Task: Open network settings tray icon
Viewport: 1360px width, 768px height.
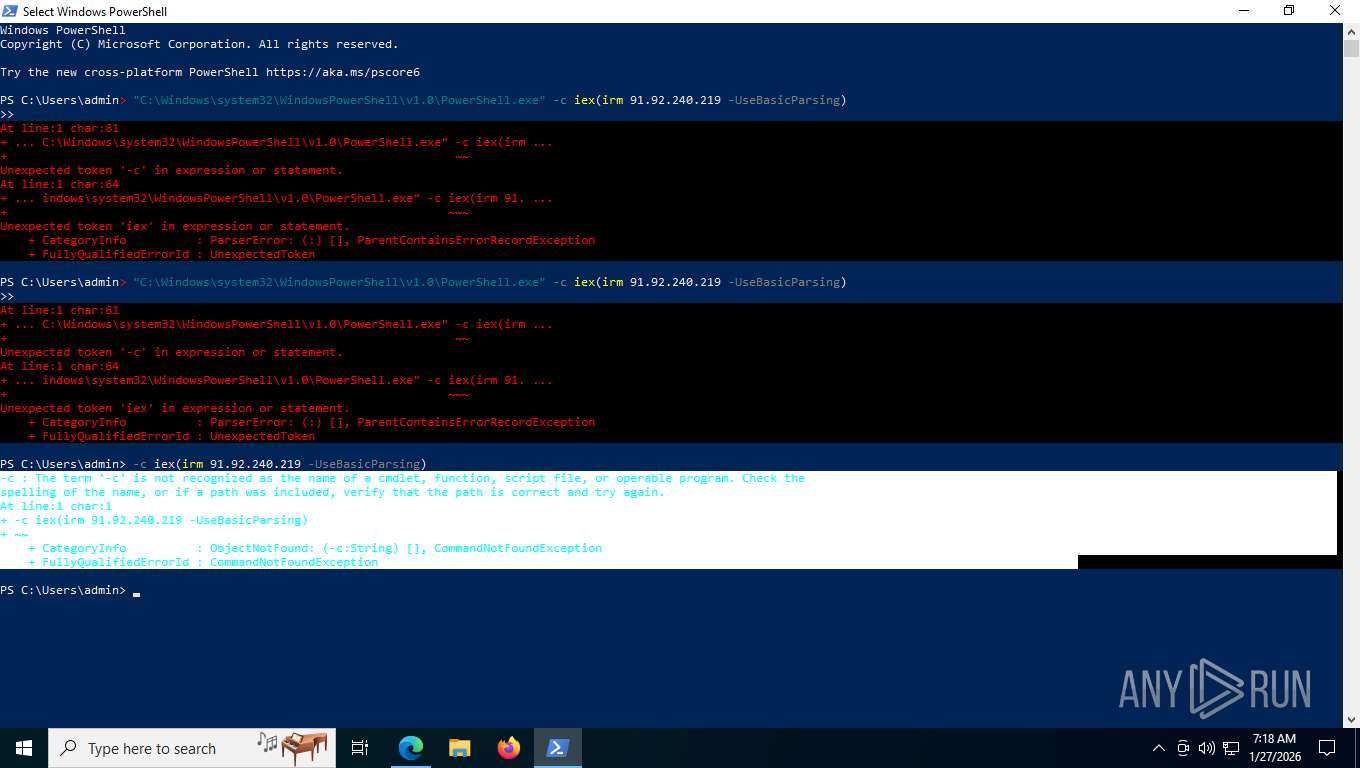Action: tap(1232, 748)
